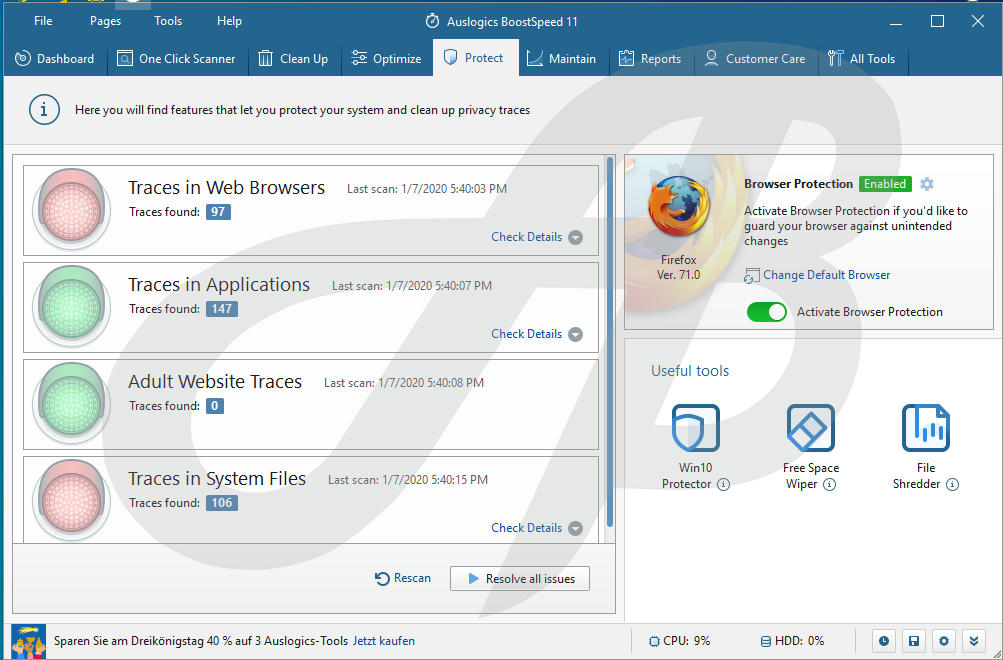Image resolution: width=1003 pixels, height=660 pixels.
Task: Click the Traces in System Files count 106
Action: [x=221, y=503]
